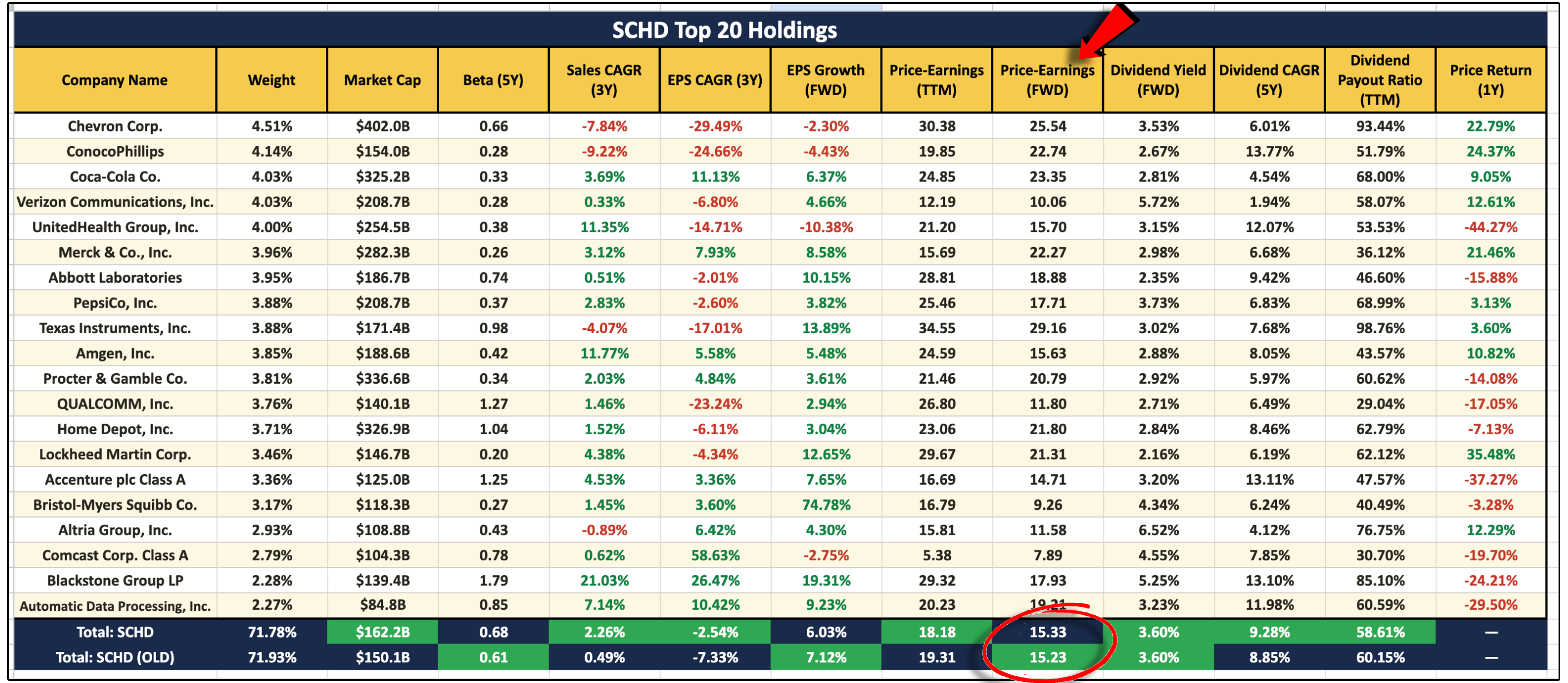Select Texas Instruments payout ratio 98.76%
The image size is (1568, 683).
1379,328
